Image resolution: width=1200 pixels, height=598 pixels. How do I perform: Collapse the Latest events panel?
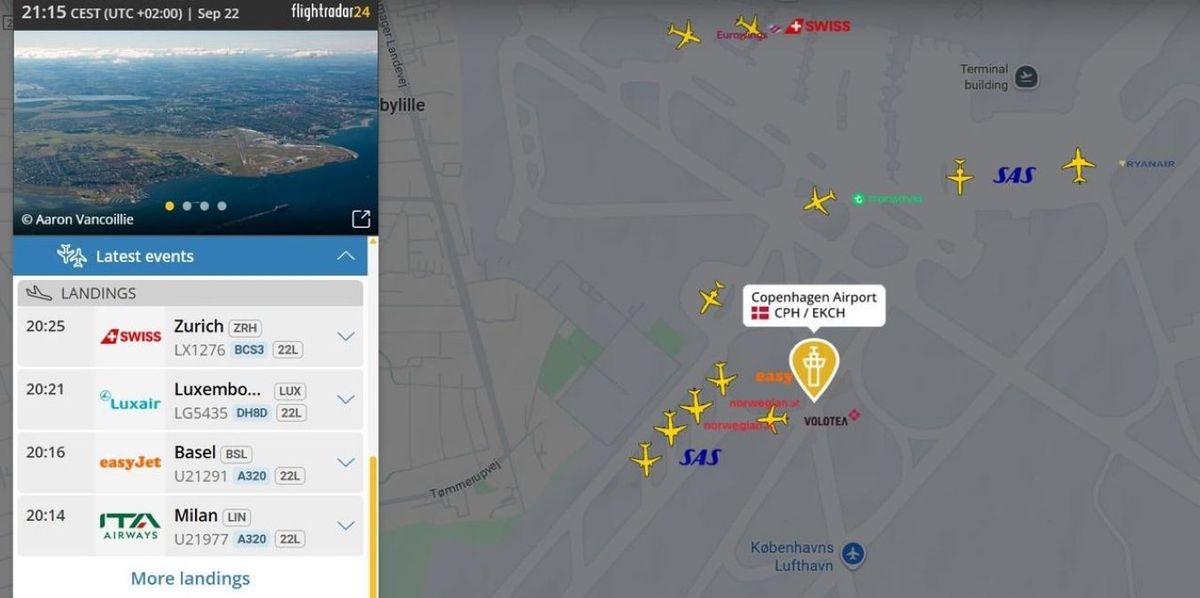coord(346,256)
